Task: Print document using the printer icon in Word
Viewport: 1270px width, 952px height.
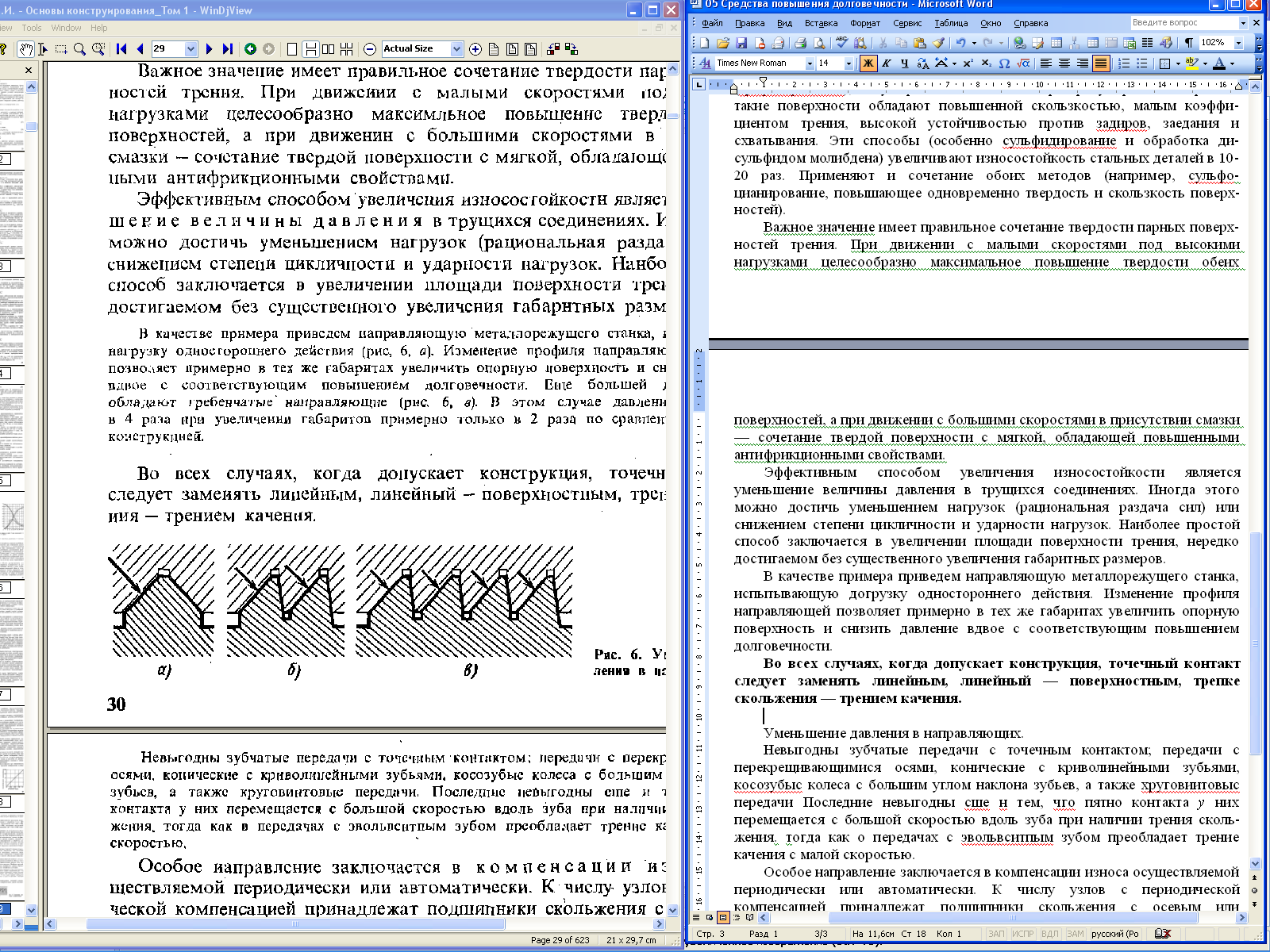Action: pos(800,43)
